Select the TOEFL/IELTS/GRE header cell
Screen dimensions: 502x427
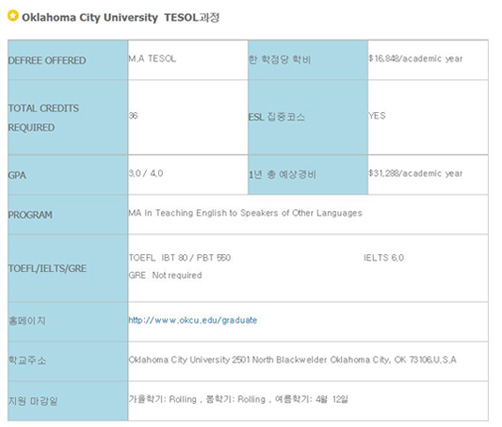tap(68, 268)
